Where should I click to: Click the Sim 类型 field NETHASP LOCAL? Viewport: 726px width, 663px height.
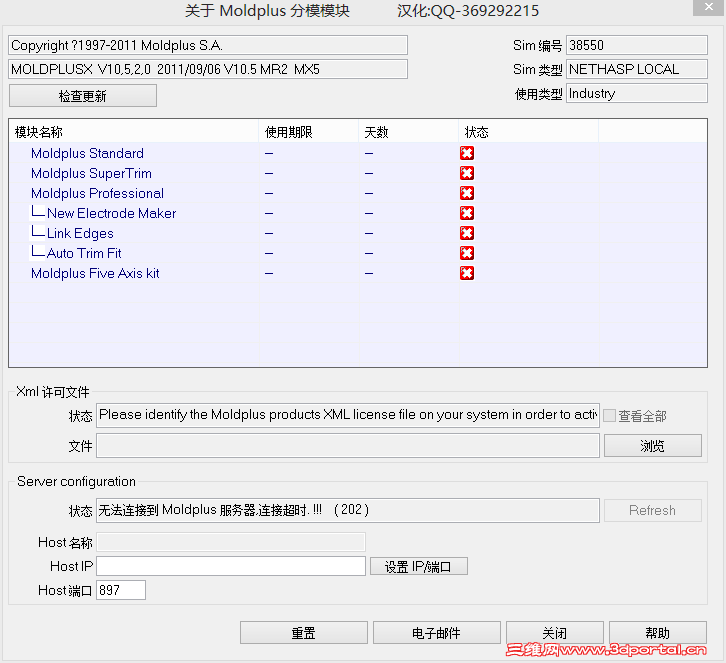637,69
